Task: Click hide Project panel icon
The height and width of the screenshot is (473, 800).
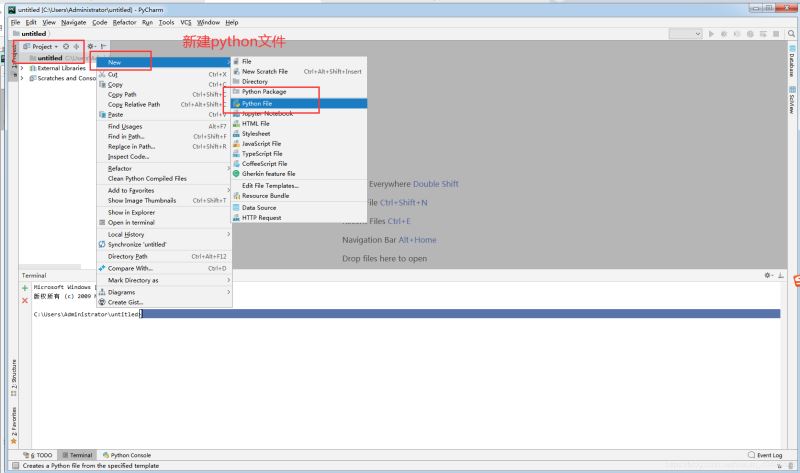Action: [104, 46]
